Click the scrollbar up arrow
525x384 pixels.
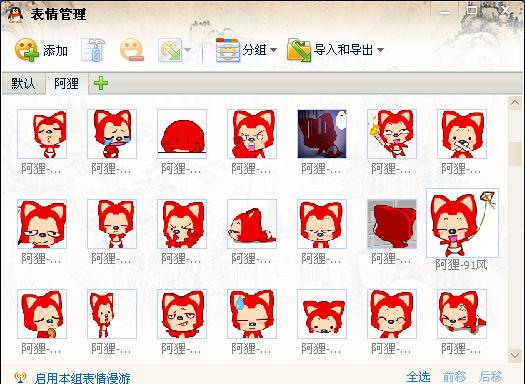pyautogui.click(x=515, y=104)
